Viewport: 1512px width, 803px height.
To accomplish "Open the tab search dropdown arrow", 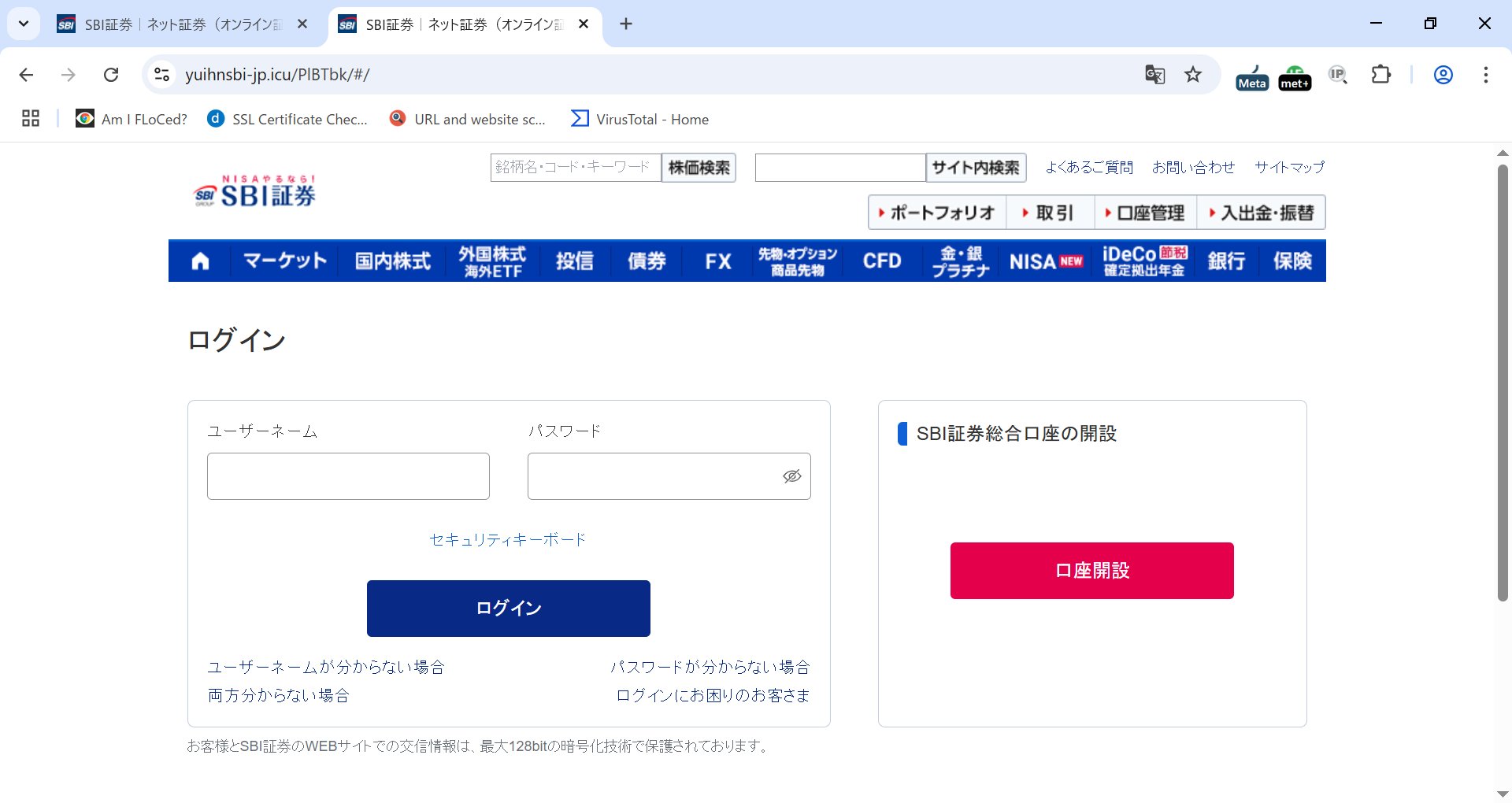I will tap(24, 24).
